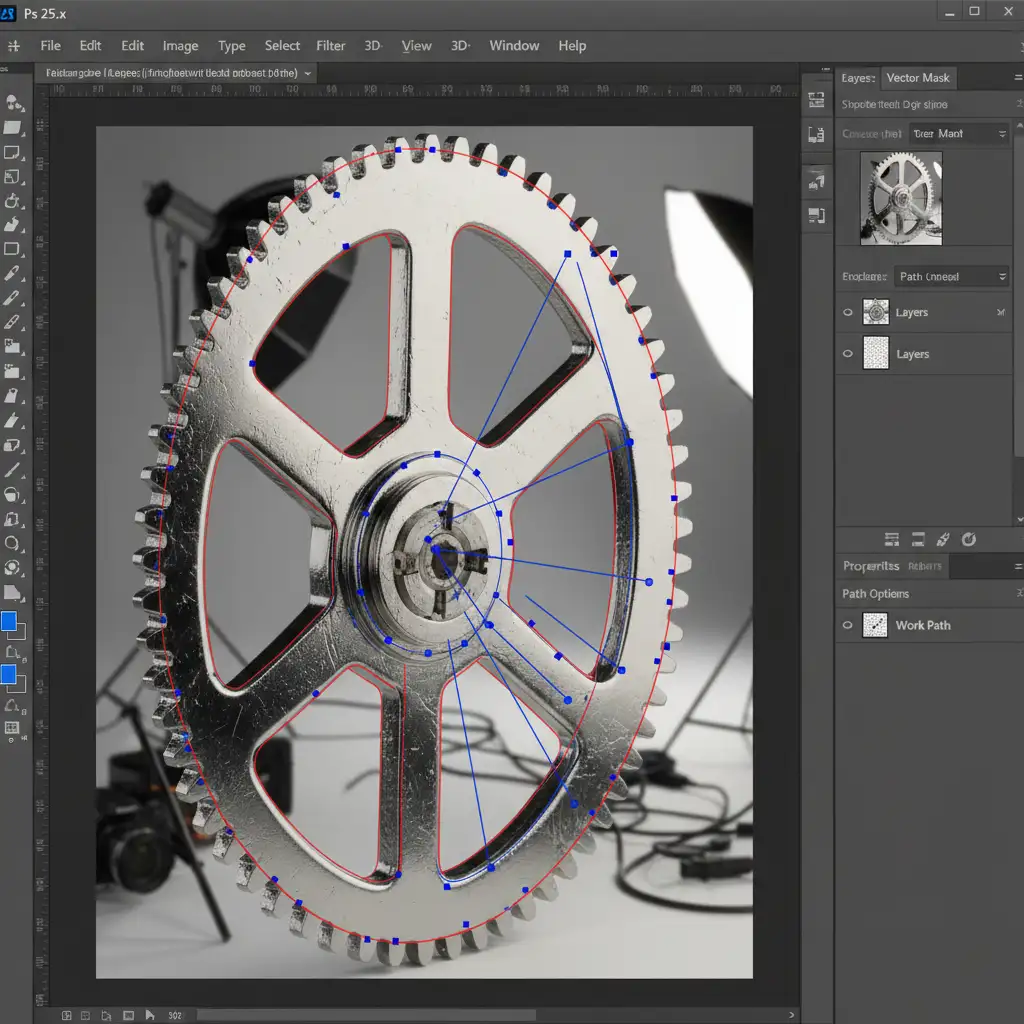Switch to the Vector Mask tab
Image resolution: width=1024 pixels, height=1024 pixels.
918,78
